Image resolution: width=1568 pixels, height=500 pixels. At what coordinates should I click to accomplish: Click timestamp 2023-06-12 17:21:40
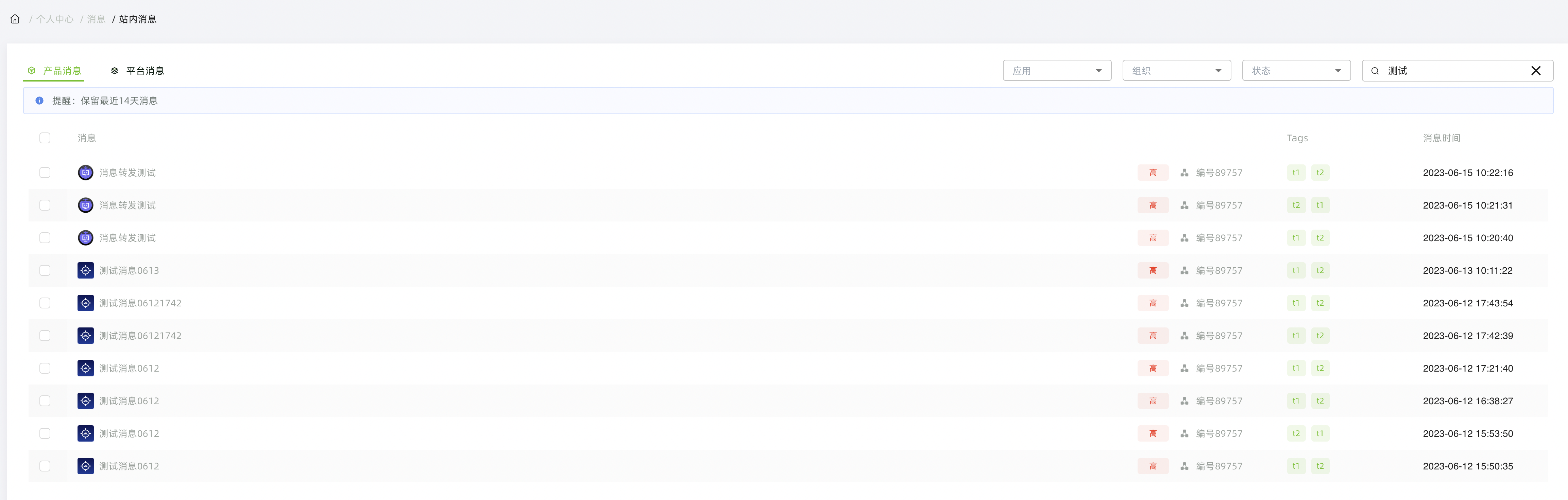click(x=1468, y=369)
